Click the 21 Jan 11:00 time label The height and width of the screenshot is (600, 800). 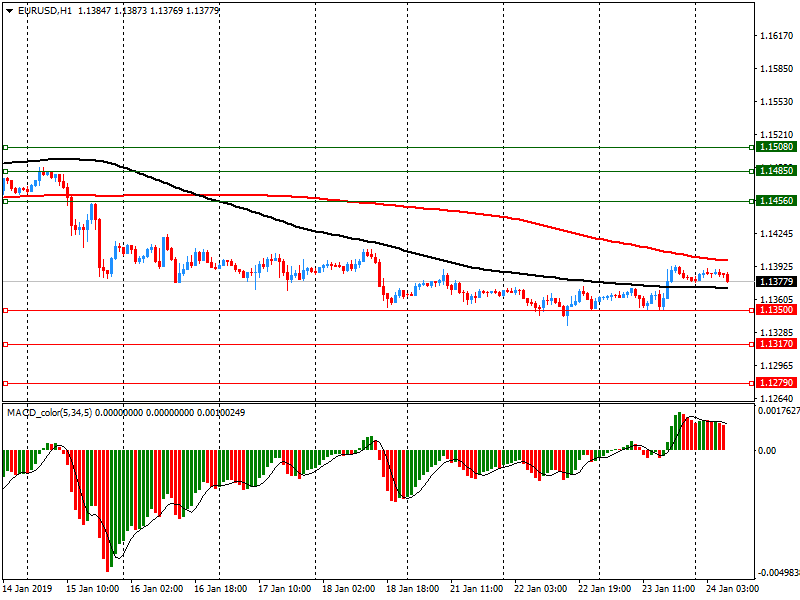click(x=477, y=589)
